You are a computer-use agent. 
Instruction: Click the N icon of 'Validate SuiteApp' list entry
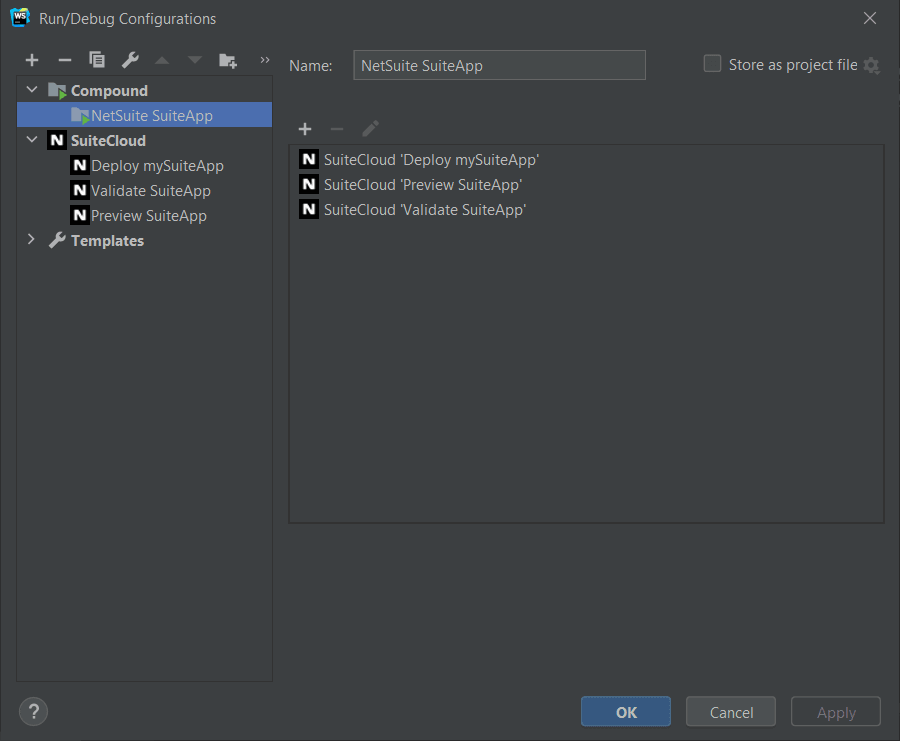pyautogui.click(x=309, y=209)
